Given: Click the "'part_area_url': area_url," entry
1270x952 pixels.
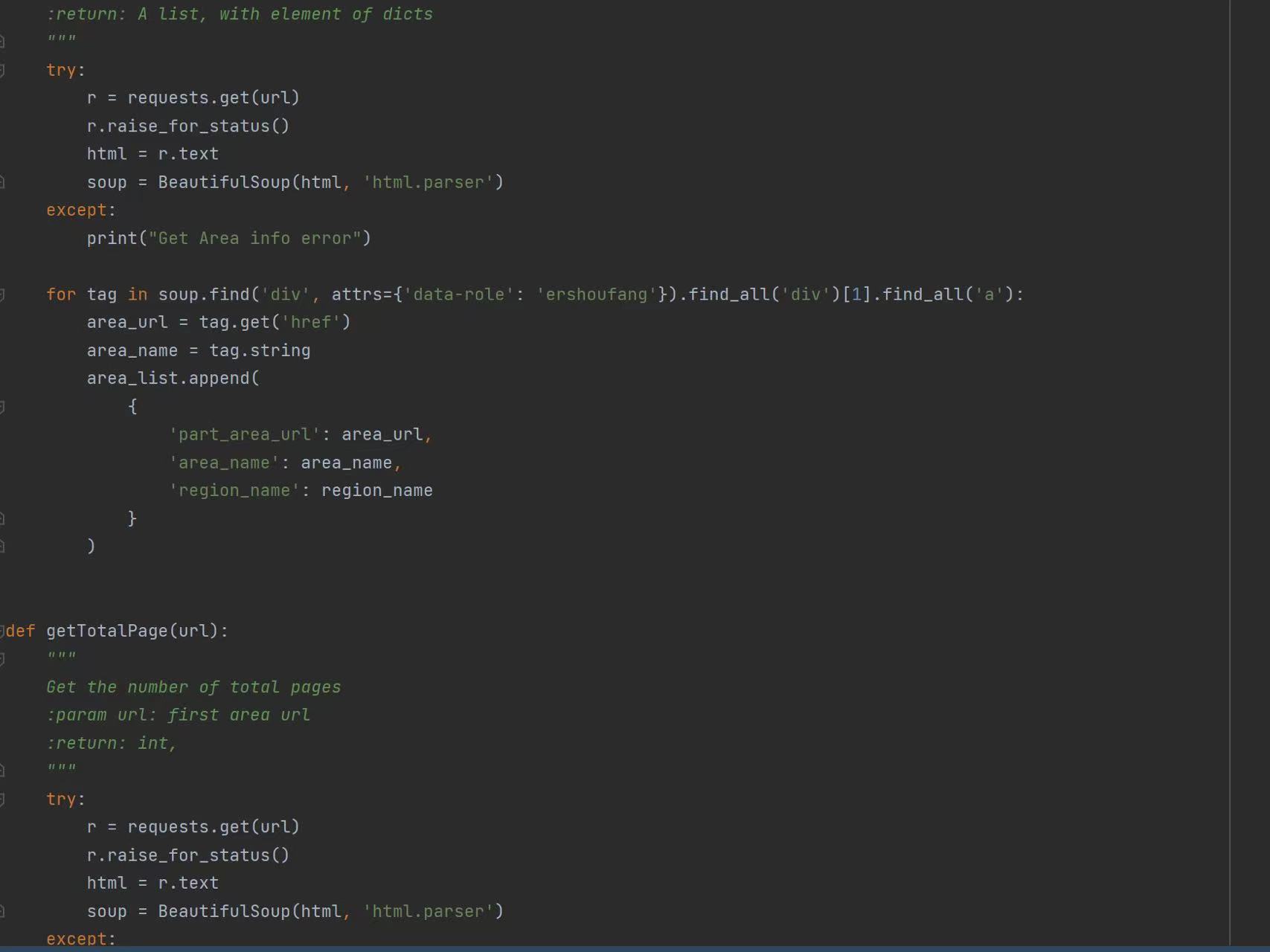Looking at the screenshot, I should tap(300, 434).
